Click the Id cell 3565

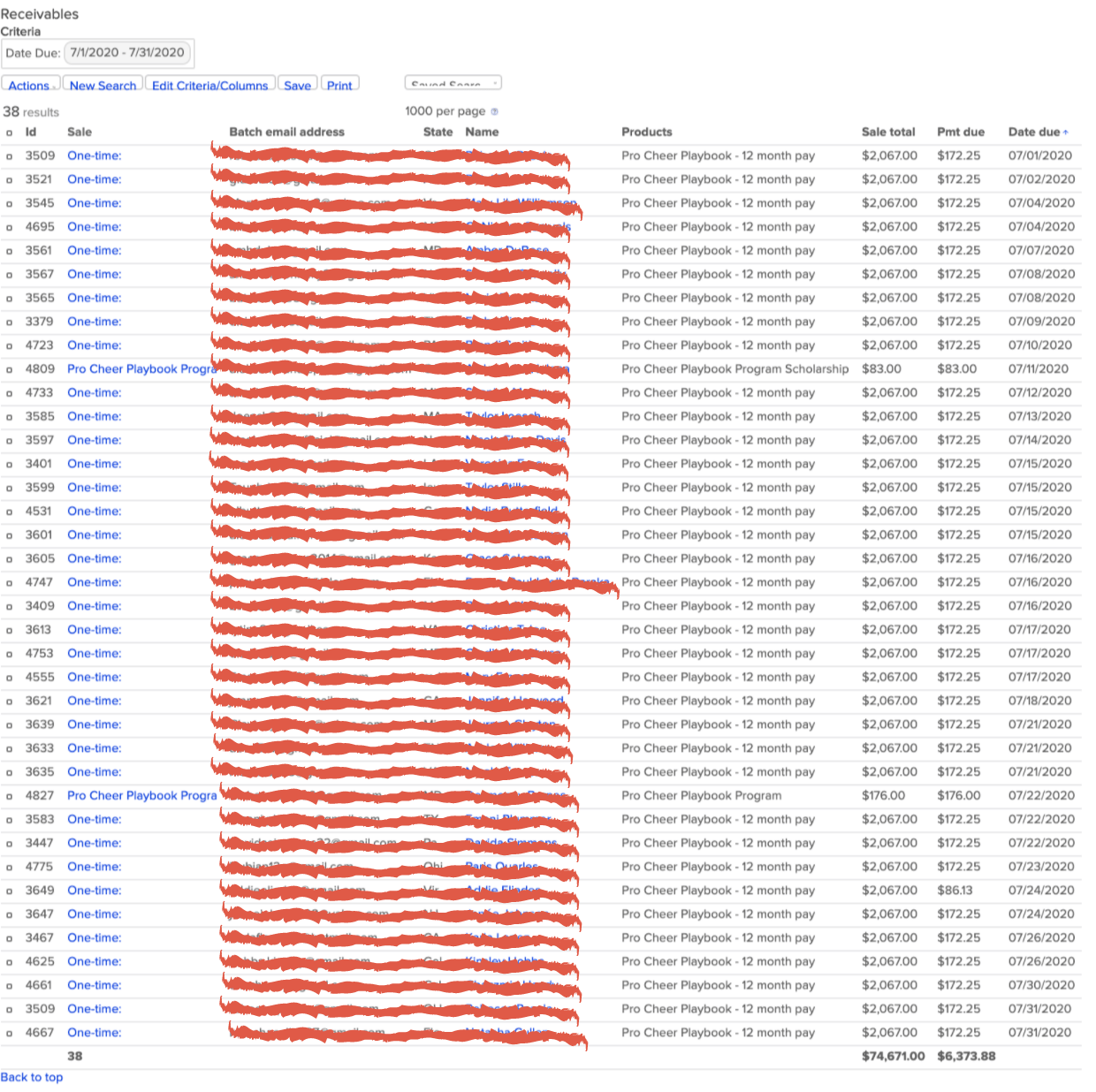[40, 299]
